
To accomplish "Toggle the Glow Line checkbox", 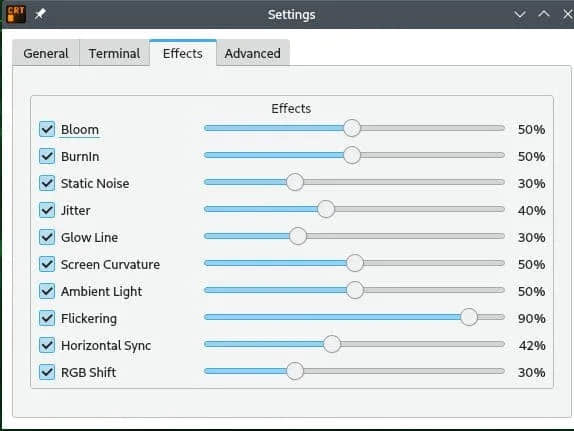I will [x=47, y=237].
